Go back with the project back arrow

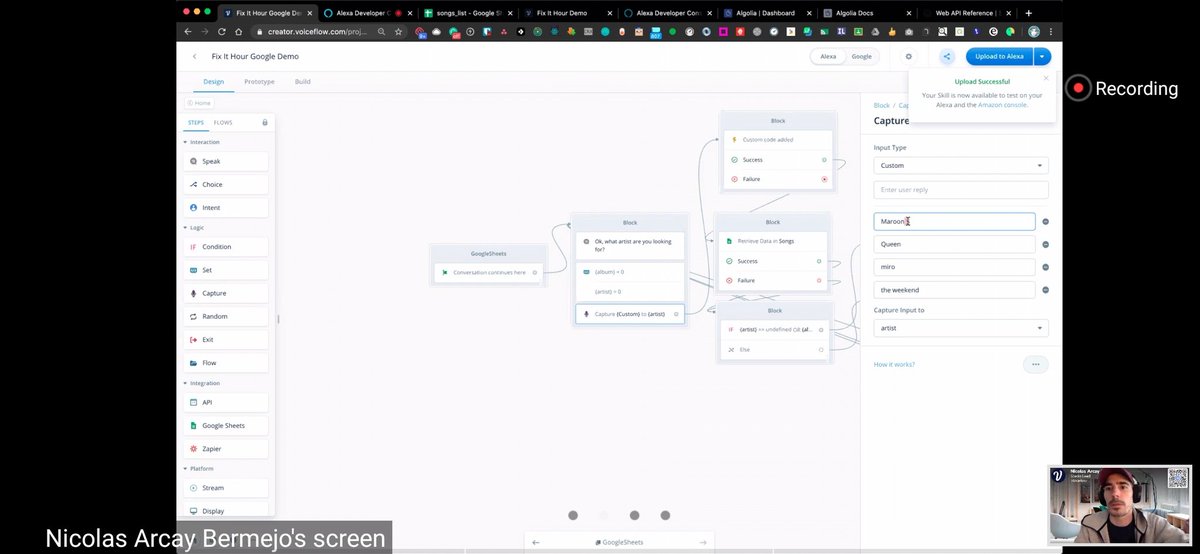pyautogui.click(x=194, y=57)
